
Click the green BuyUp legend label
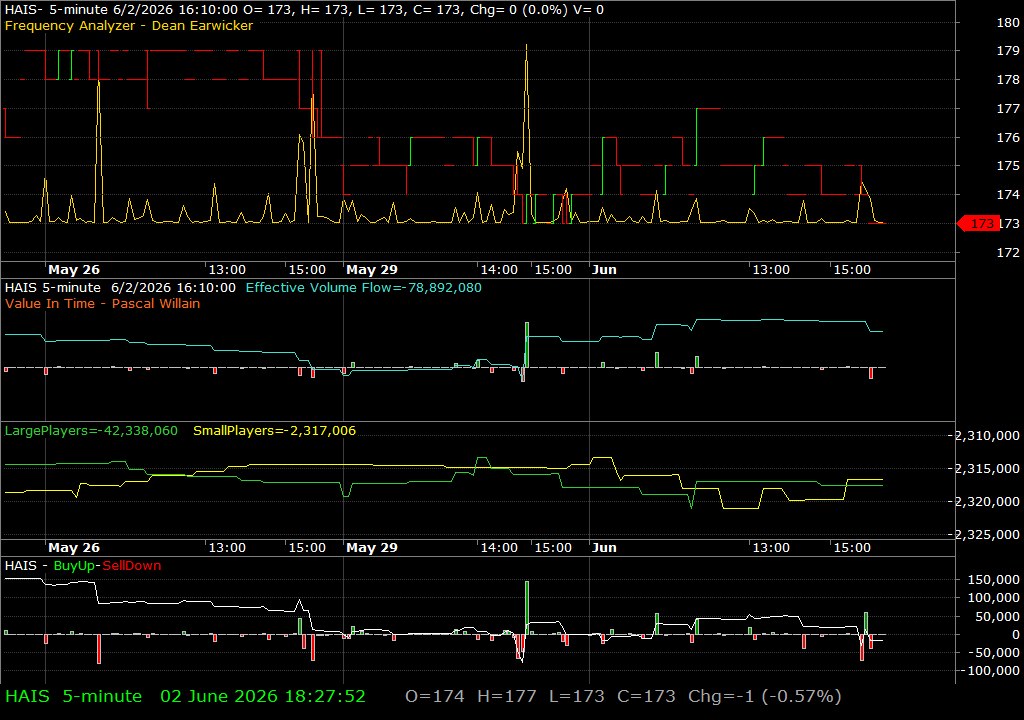point(74,566)
